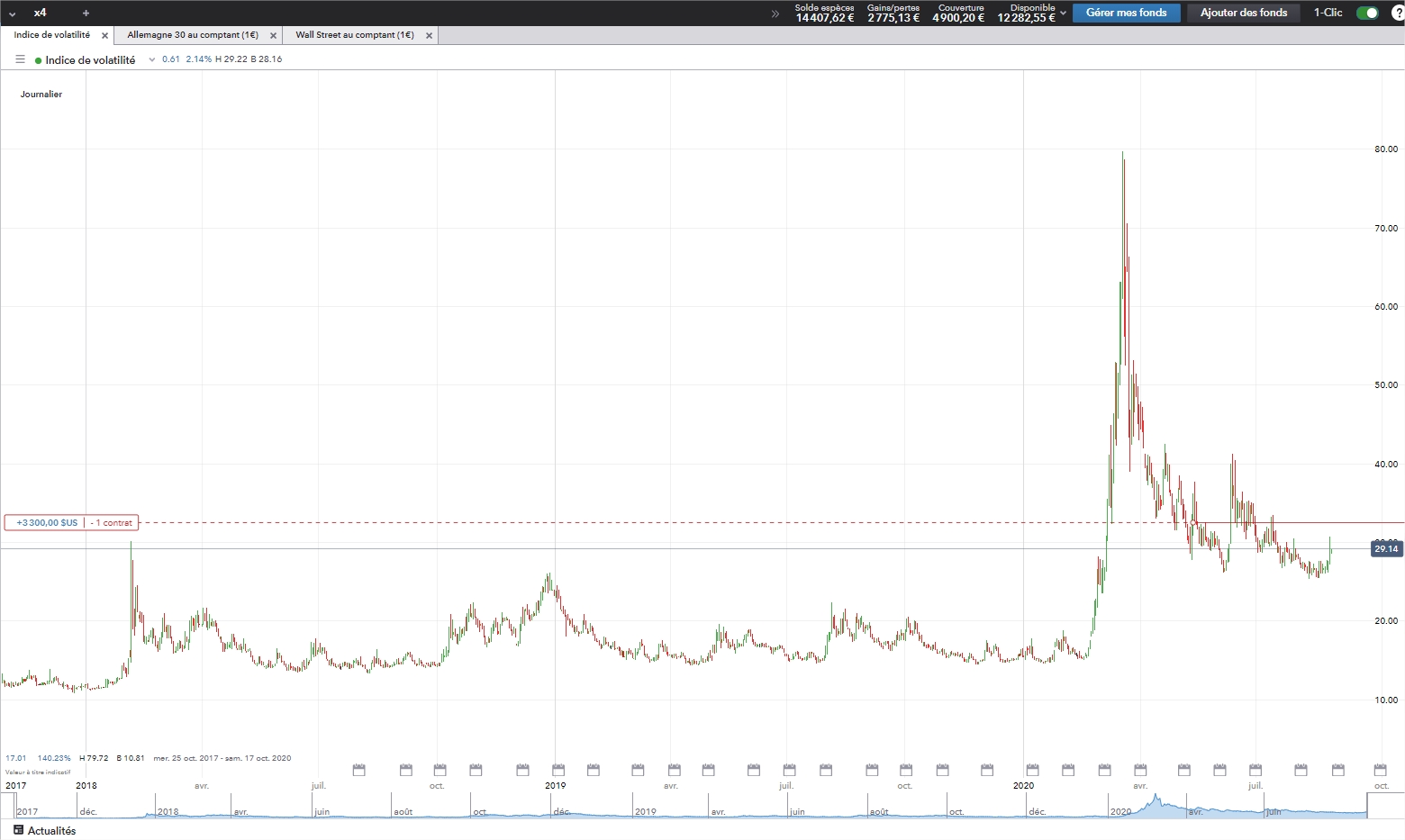Click the last calendar event icon near oct.
Image resolution: width=1405 pixels, height=840 pixels.
click(x=1380, y=770)
